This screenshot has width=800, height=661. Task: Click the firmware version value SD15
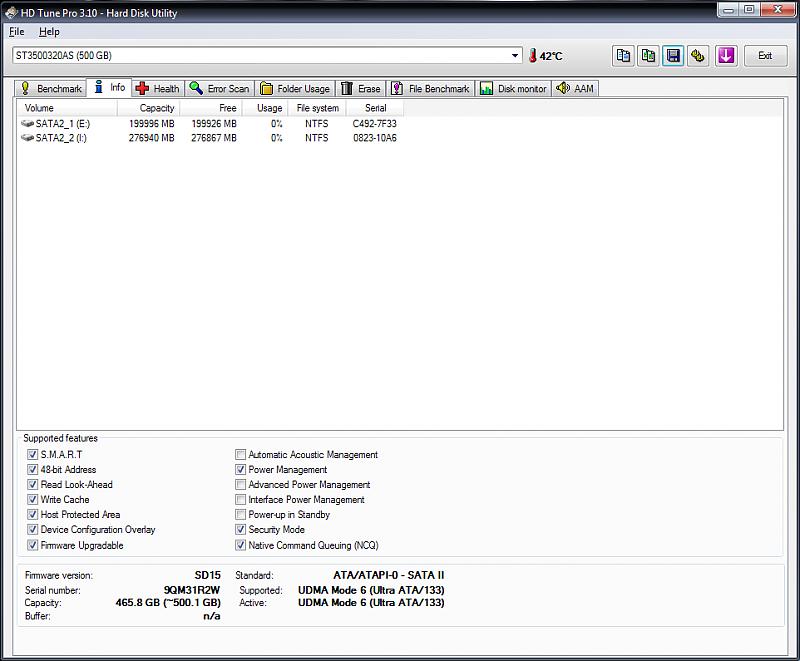[x=208, y=575]
